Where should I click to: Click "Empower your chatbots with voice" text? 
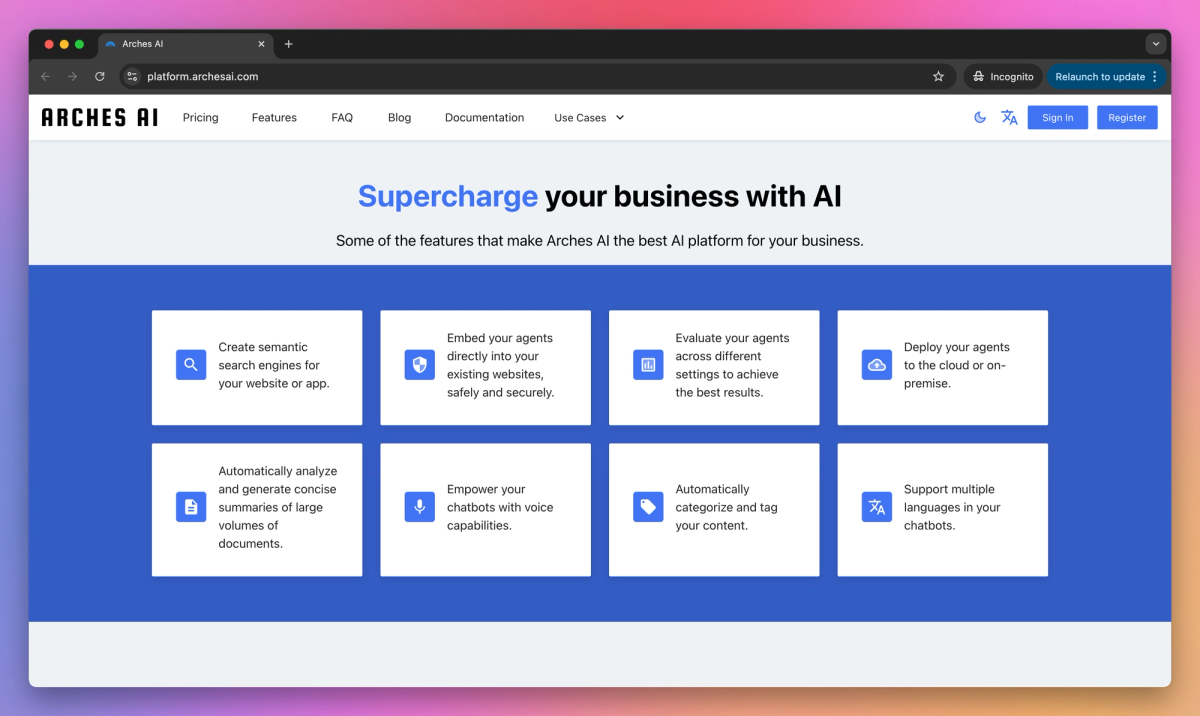pos(500,507)
